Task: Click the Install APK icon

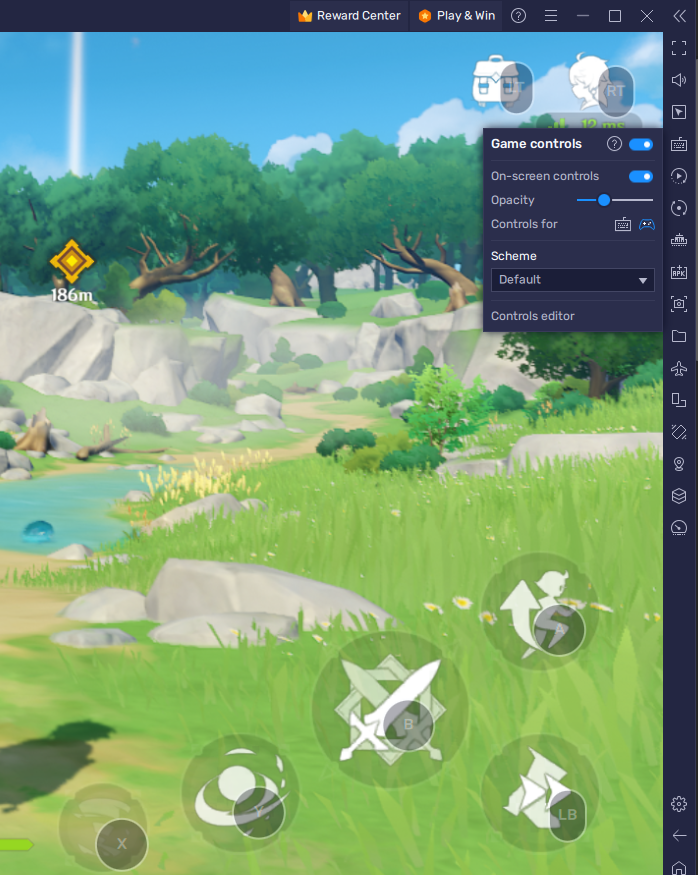Action: click(x=679, y=272)
